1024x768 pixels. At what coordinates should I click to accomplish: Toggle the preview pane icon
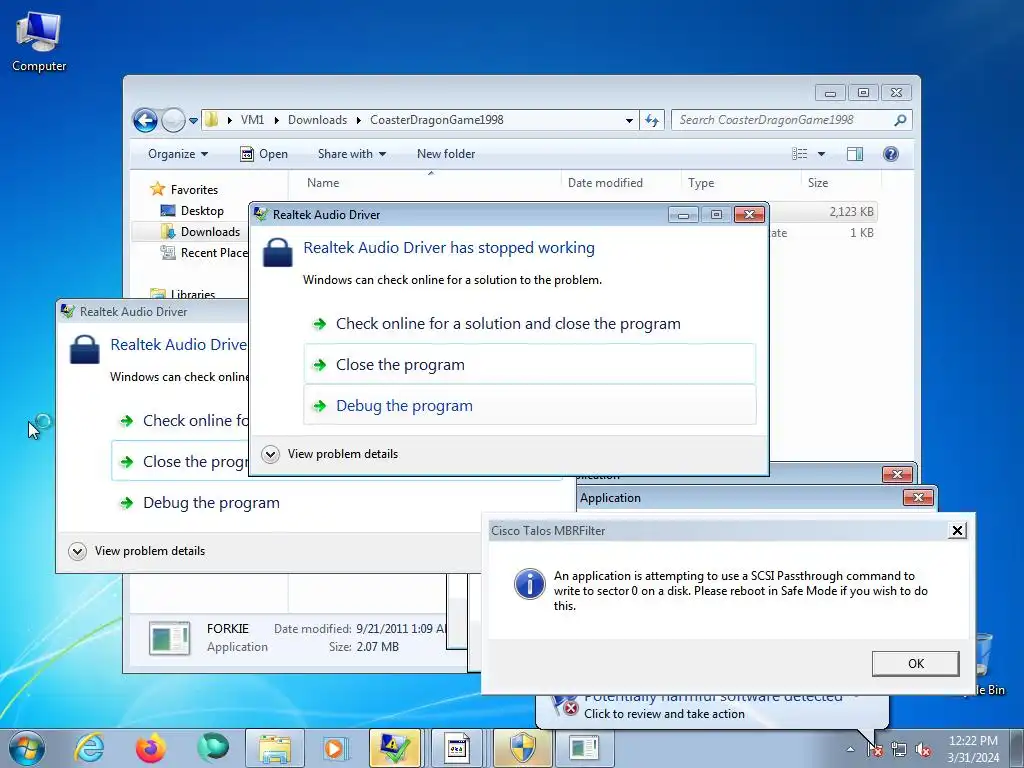click(x=855, y=154)
